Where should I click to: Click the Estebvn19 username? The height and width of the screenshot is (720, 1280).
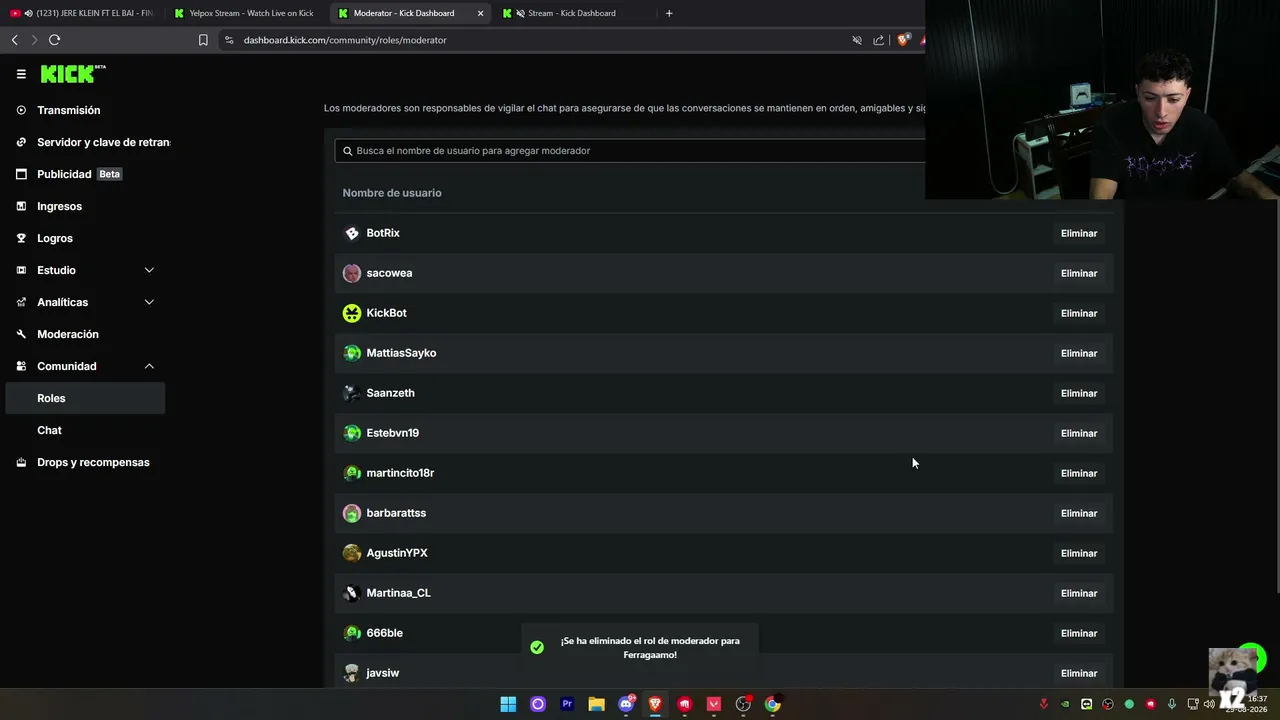pos(392,433)
